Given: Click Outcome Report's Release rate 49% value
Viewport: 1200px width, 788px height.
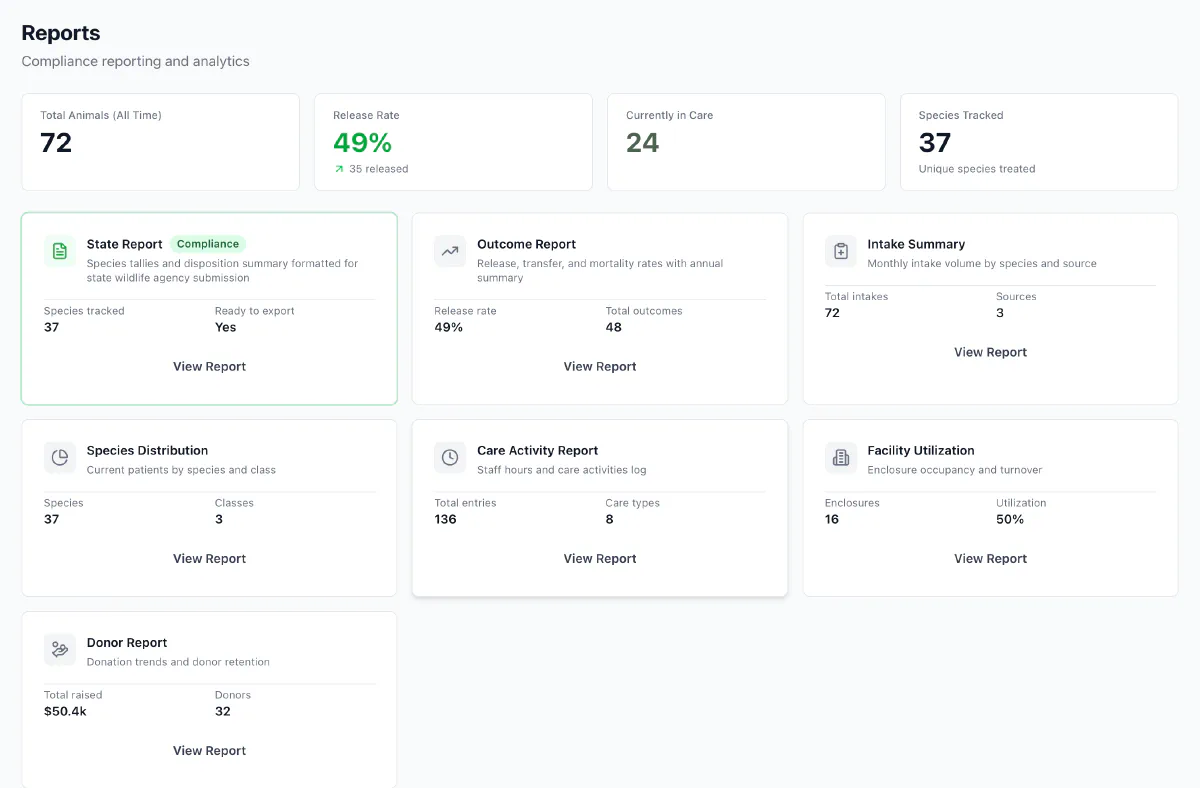Looking at the screenshot, I should pyautogui.click(x=449, y=327).
